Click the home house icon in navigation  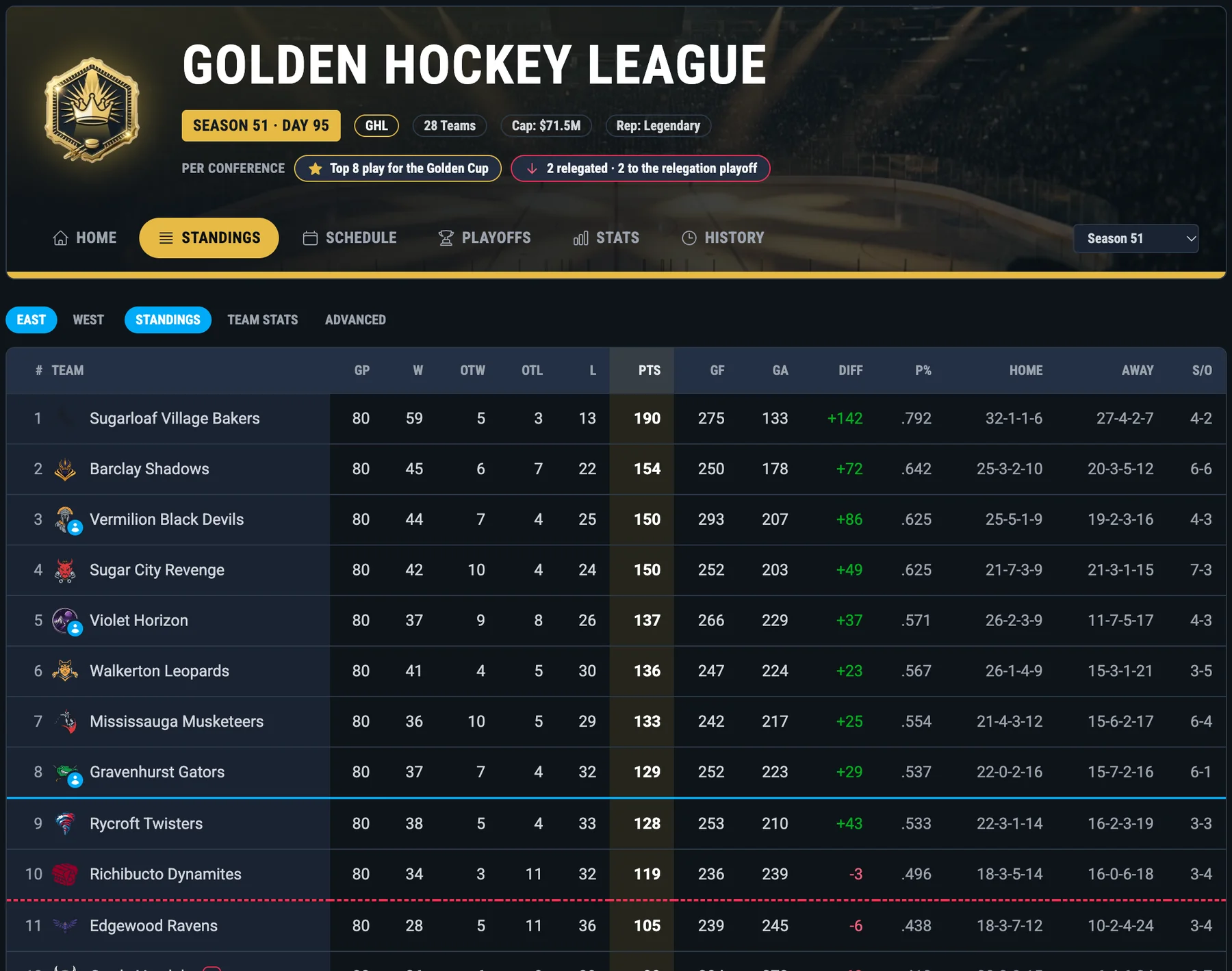(x=61, y=238)
